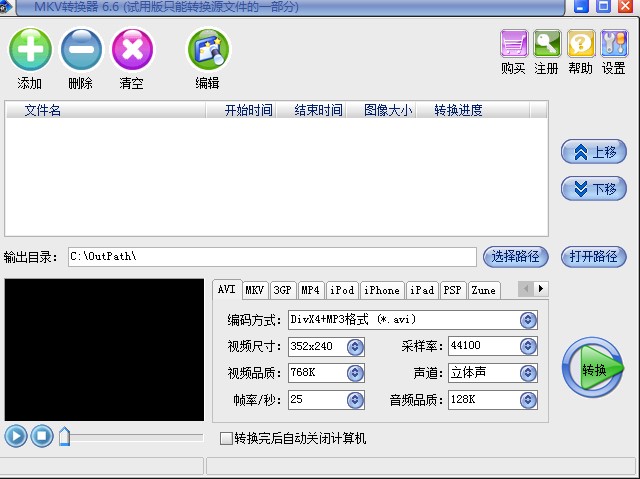The width and height of the screenshot is (640, 479).
Task: Click the 结束时间 column header
Action: point(311,110)
